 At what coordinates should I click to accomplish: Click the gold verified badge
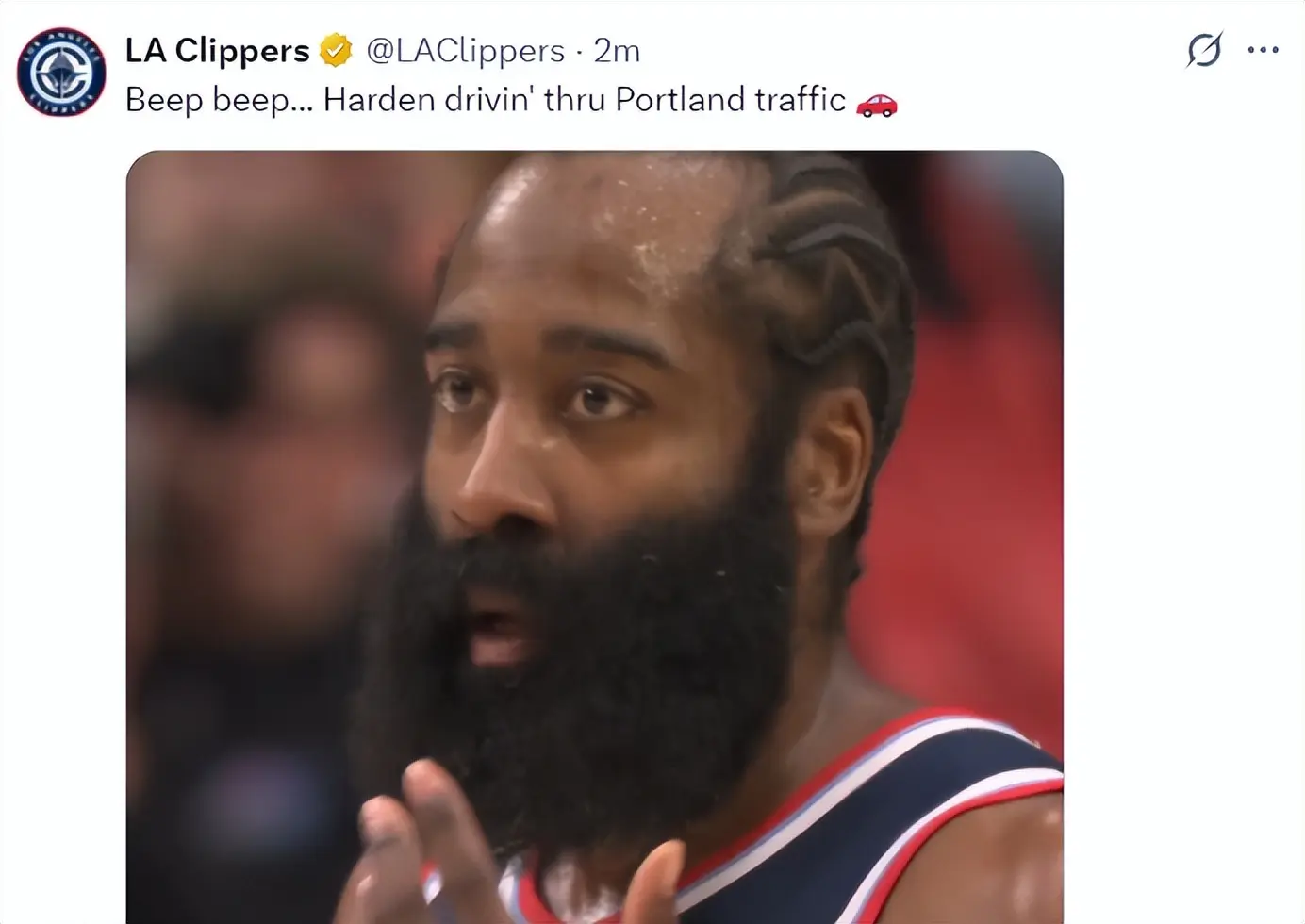[336, 51]
